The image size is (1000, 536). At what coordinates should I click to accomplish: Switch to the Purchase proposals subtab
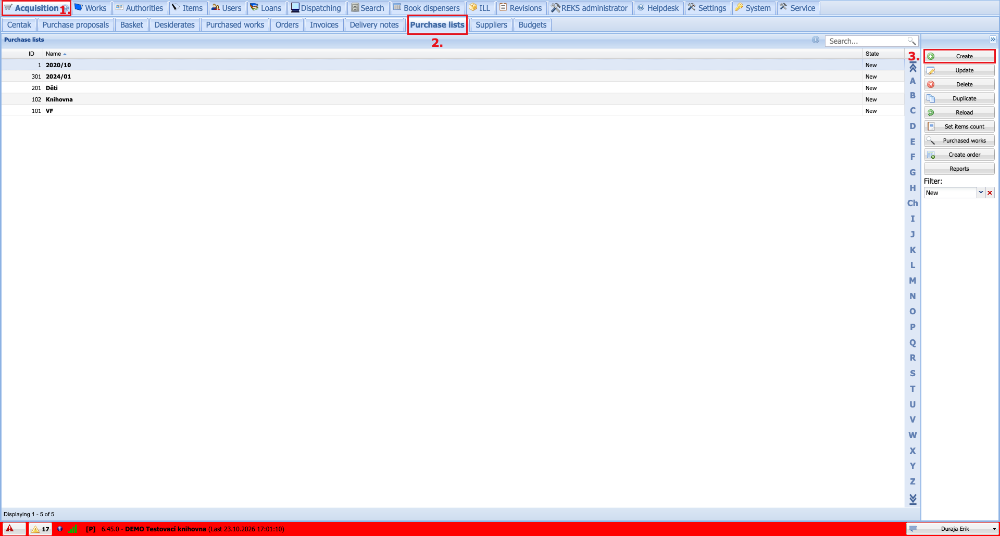[x=76, y=25]
